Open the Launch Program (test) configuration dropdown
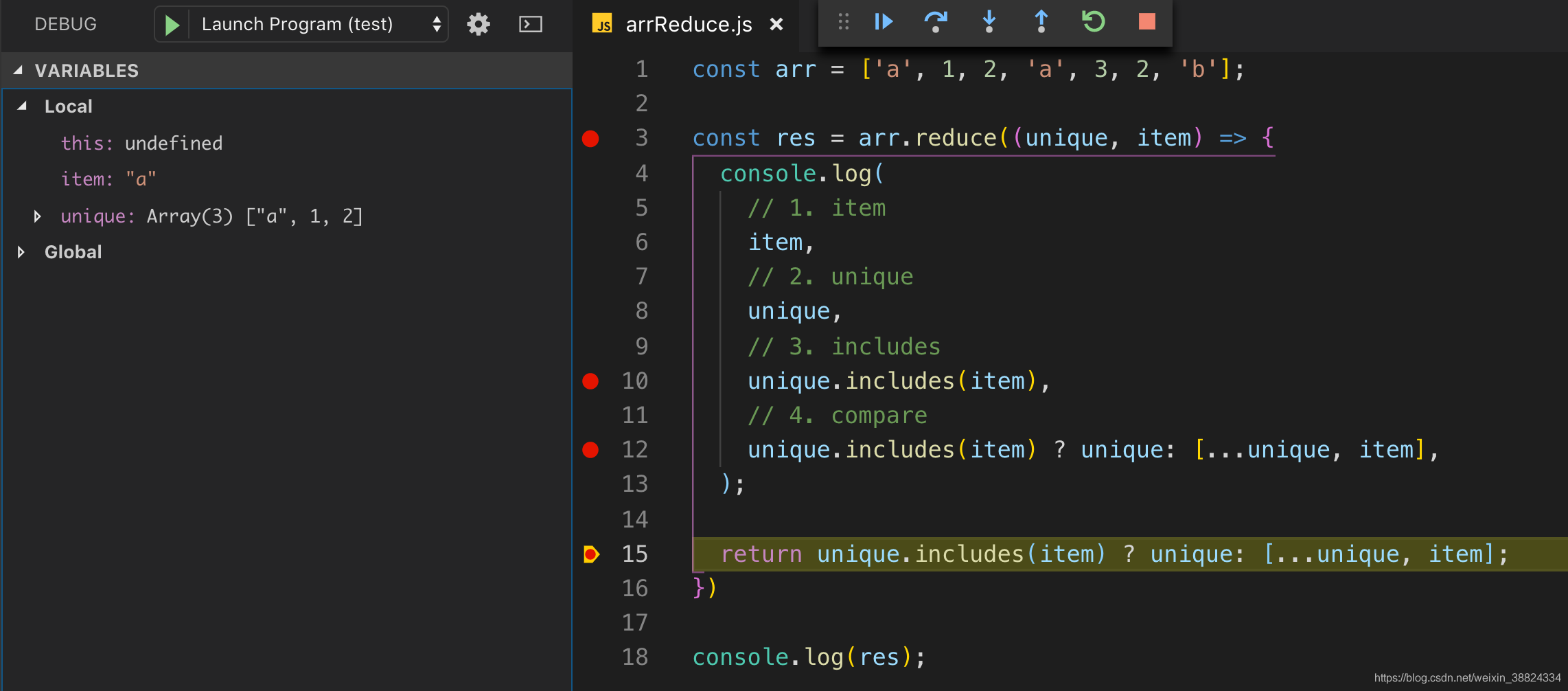Viewport: 1568px width, 691px height. pos(302,25)
